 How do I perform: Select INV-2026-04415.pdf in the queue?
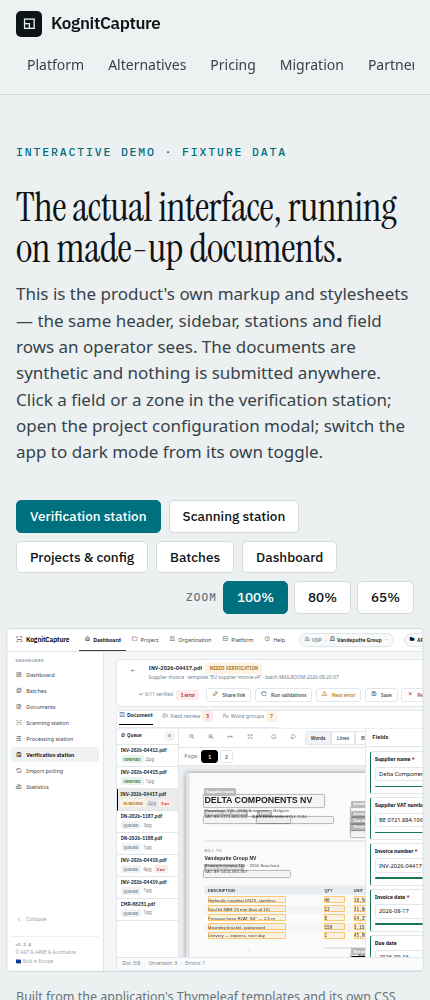point(147,776)
